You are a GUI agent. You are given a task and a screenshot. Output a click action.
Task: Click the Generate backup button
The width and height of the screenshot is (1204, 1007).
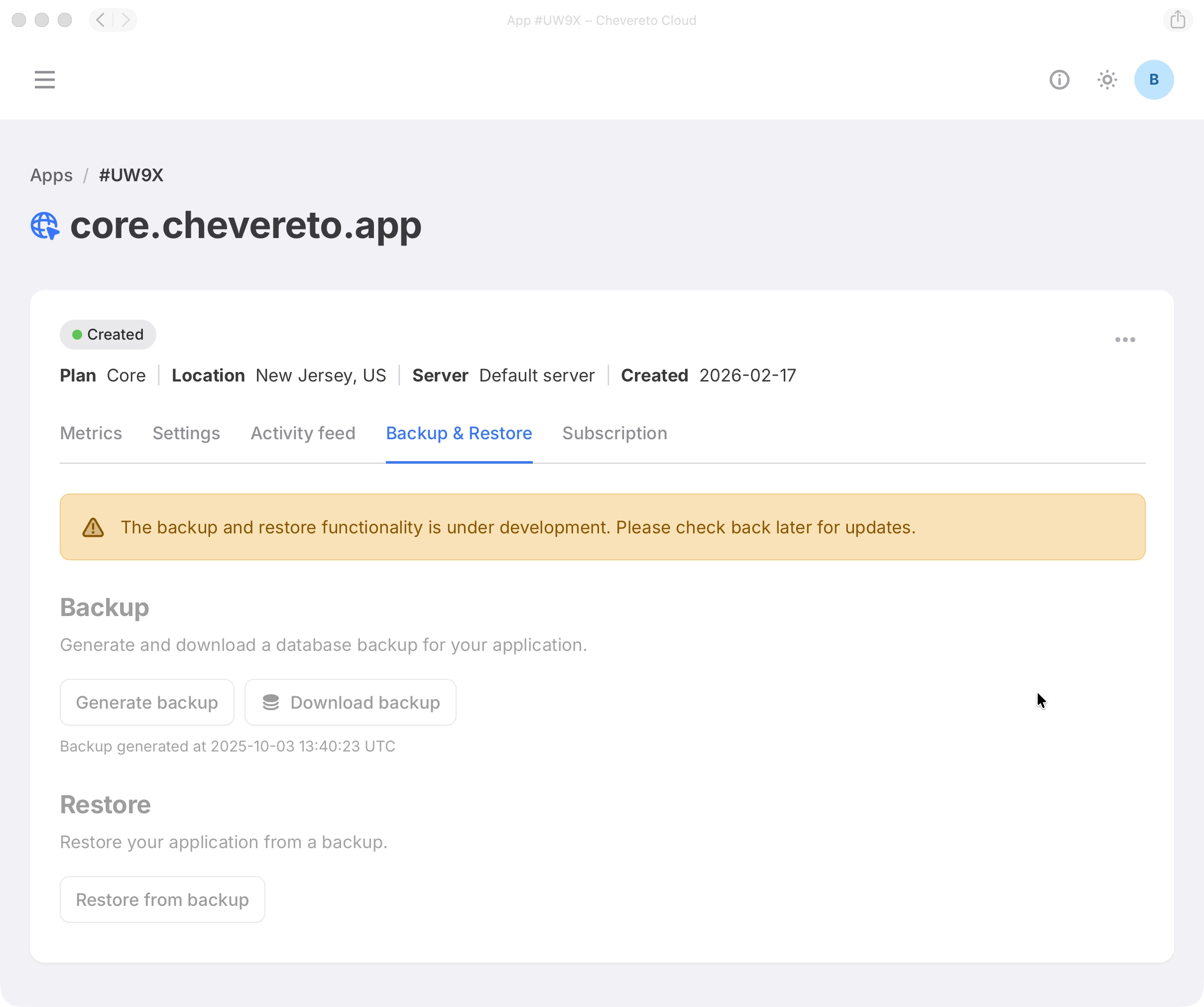(147, 703)
